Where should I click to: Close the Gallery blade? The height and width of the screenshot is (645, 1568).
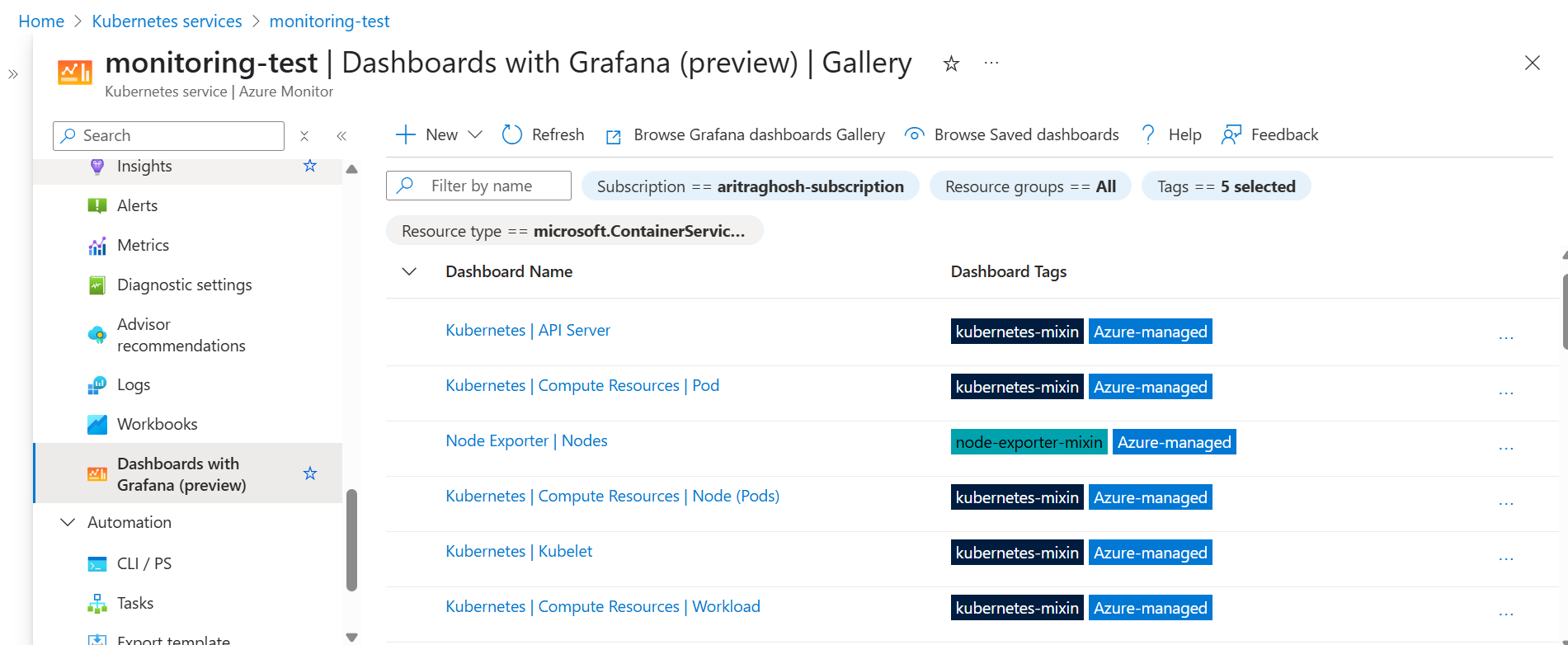1533,63
